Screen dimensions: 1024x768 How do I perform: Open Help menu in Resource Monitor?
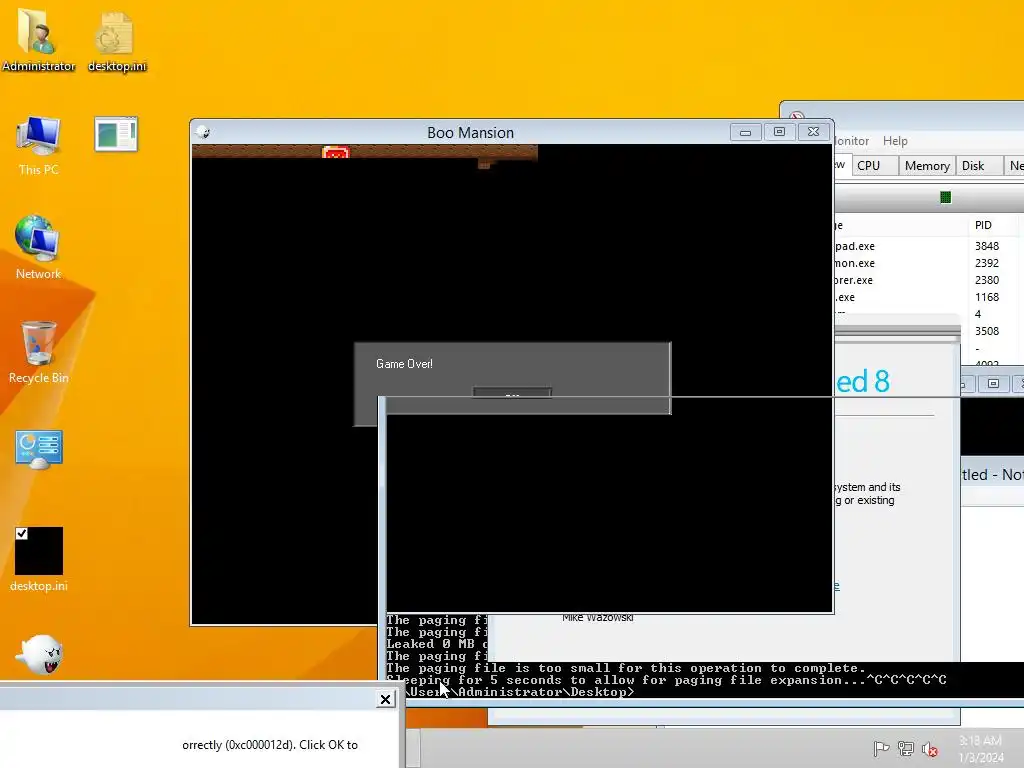tap(895, 140)
